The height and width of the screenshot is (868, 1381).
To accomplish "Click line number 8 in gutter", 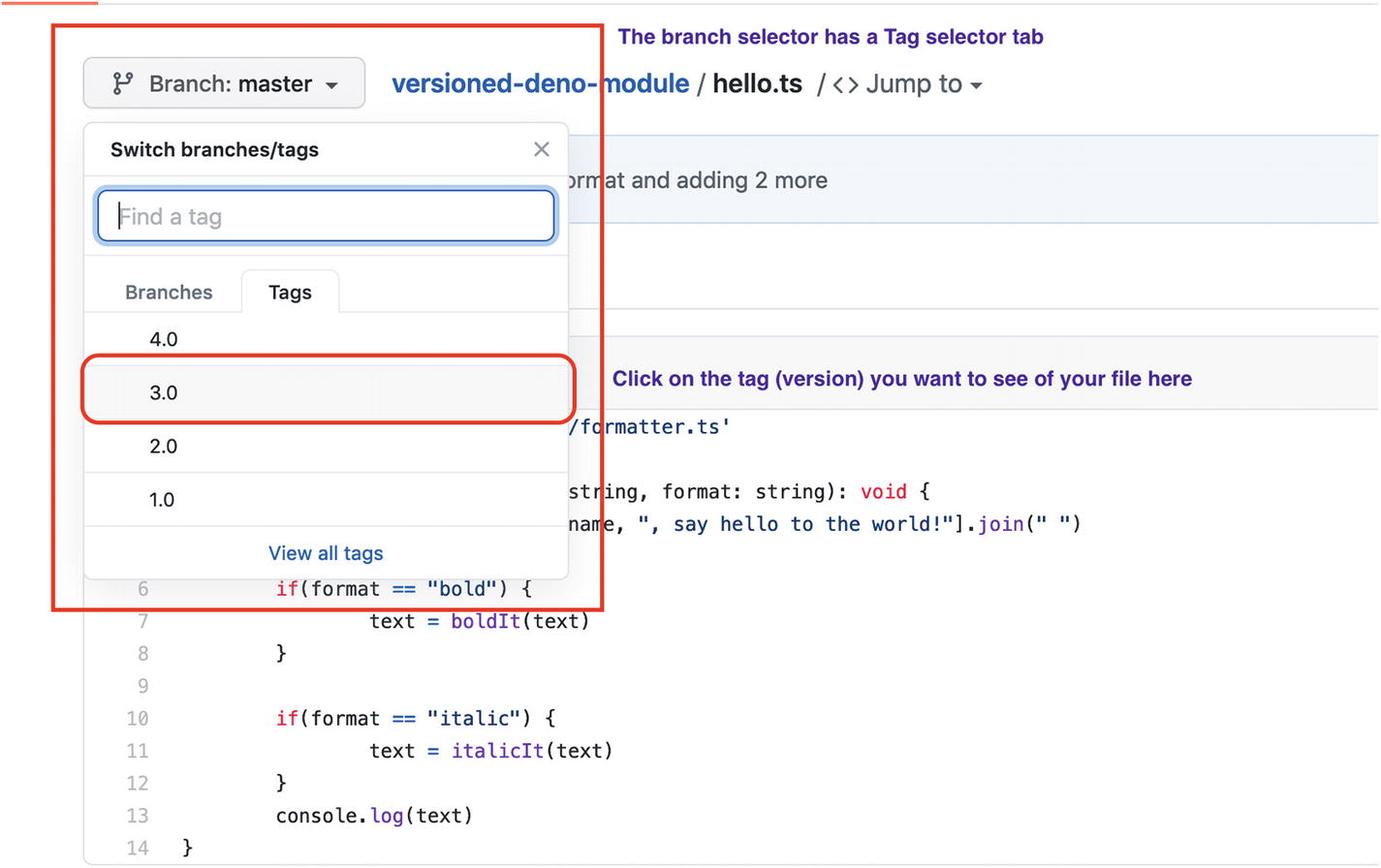I will pos(142,654).
